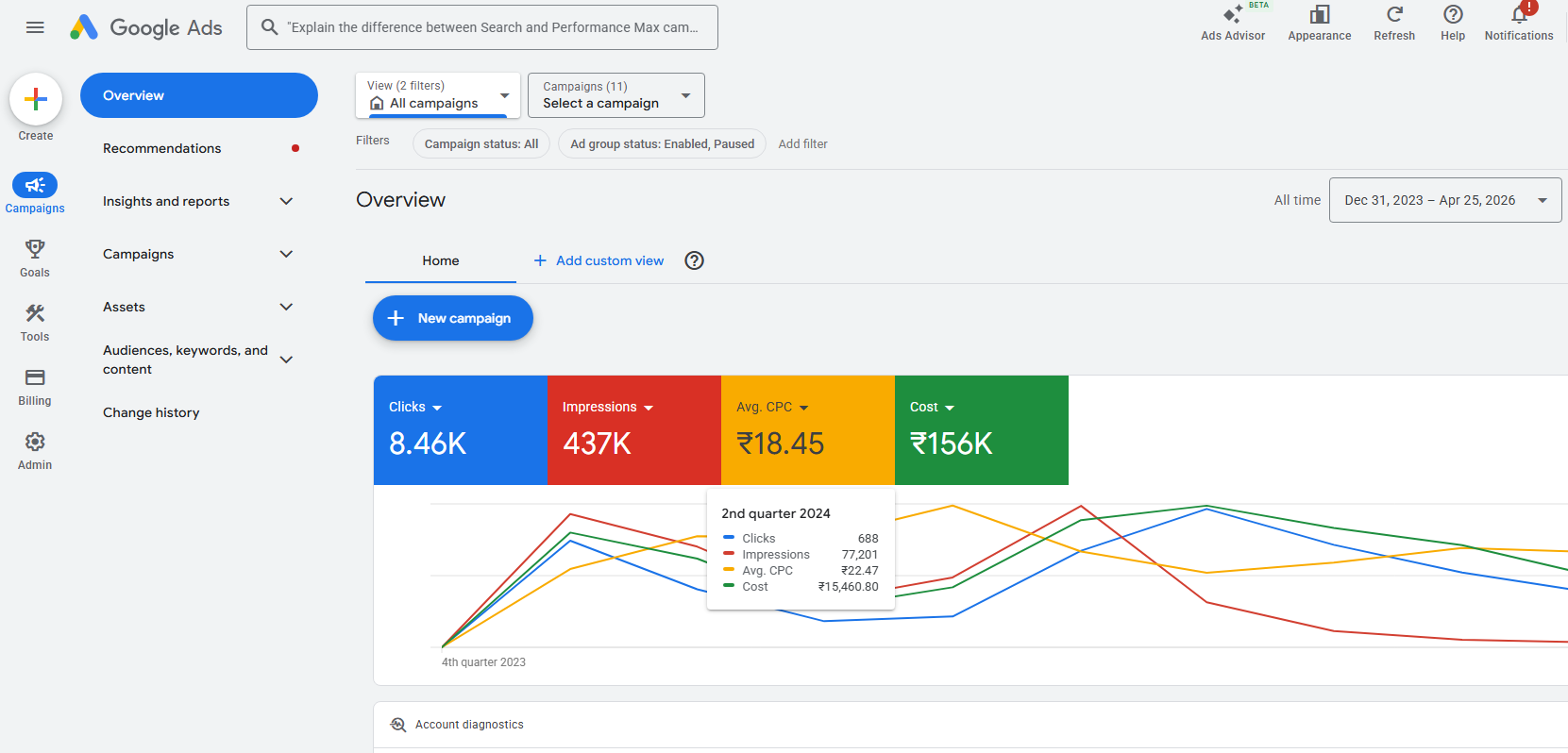Screen dimensions: 1568x753
Task: Open Change history page
Action: (x=151, y=412)
